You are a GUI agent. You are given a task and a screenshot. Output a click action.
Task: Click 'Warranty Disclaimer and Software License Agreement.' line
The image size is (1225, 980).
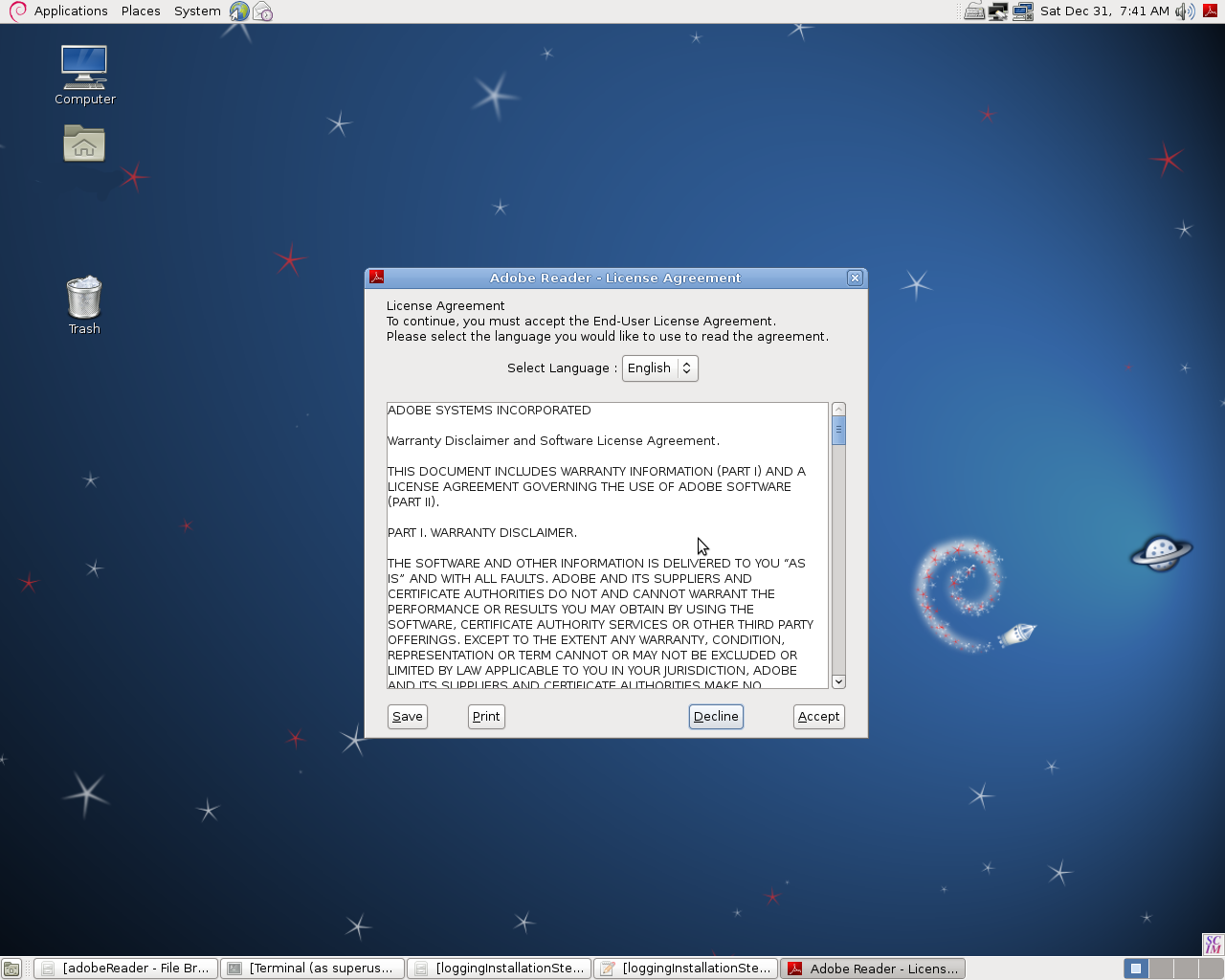pyautogui.click(x=553, y=441)
